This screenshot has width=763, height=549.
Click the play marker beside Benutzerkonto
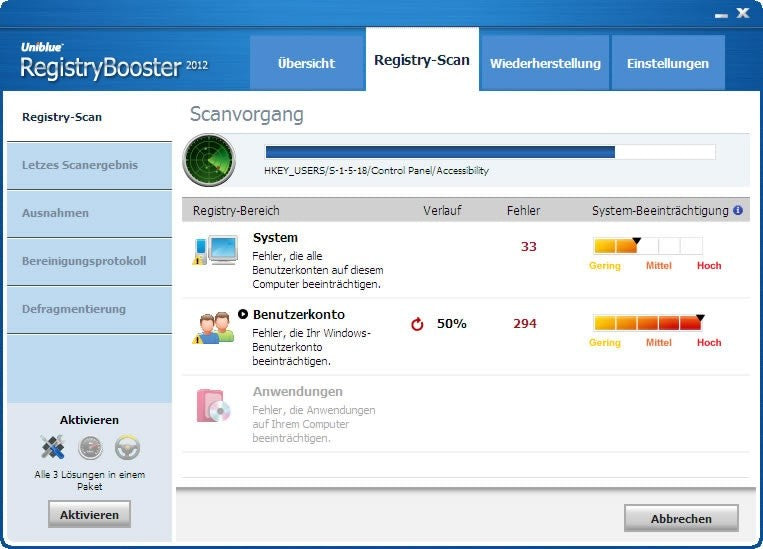(x=243, y=314)
